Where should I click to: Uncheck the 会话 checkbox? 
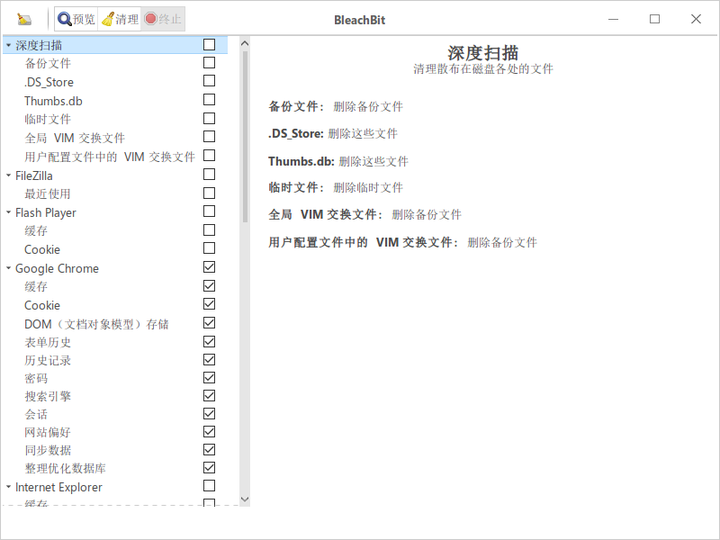click(x=209, y=414)
